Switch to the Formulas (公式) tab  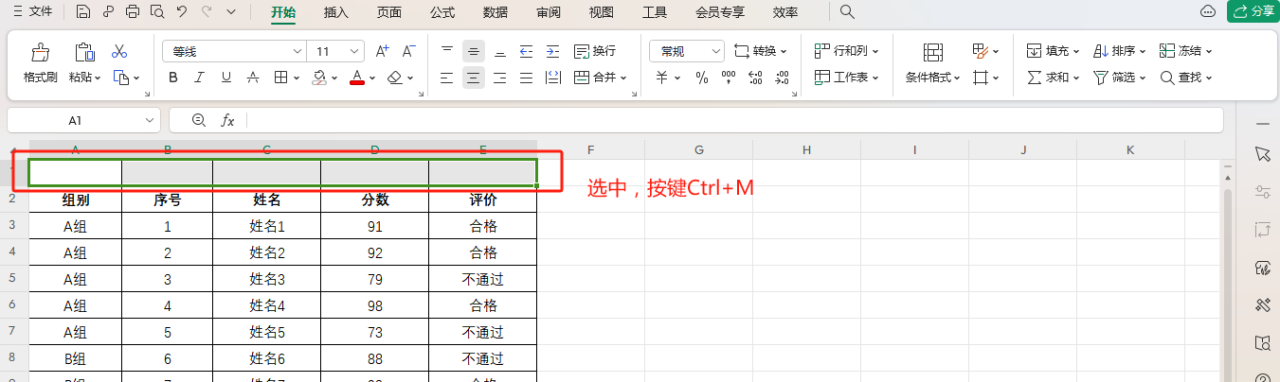pos(442,12)
